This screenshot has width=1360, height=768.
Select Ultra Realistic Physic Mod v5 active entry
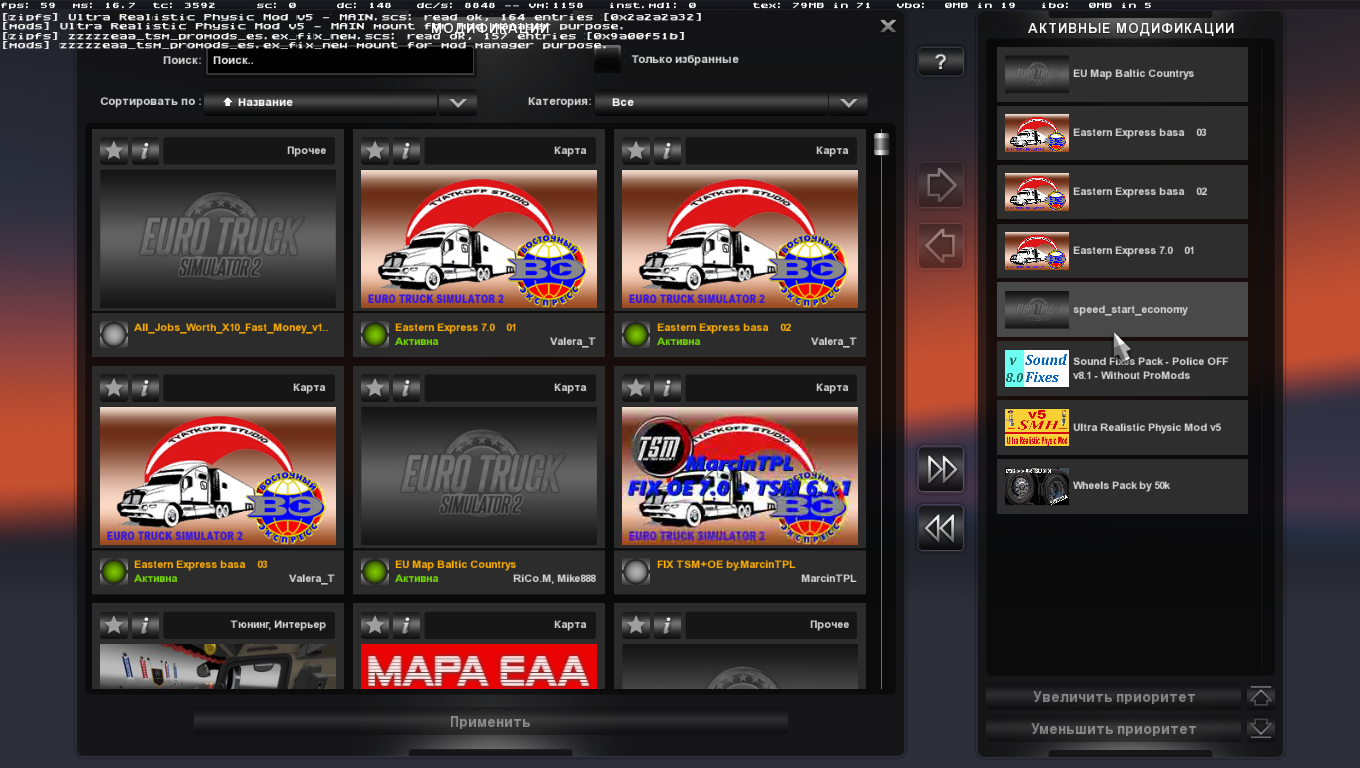[1122, 428]
